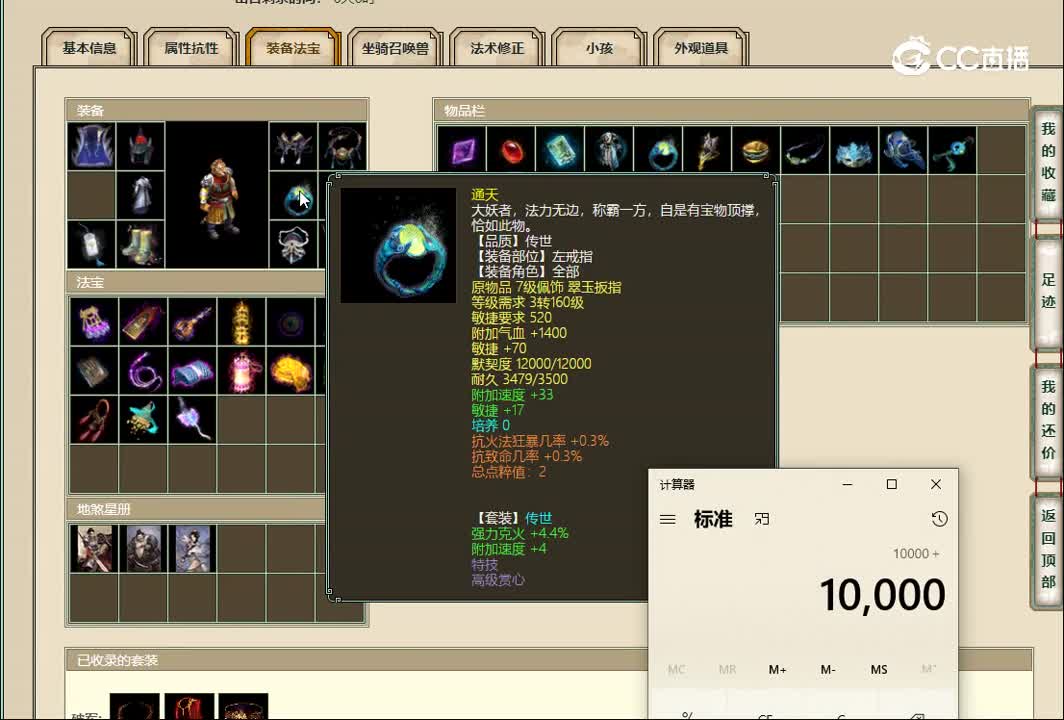Select the green jade card in 物品栏
1064x720 pixels.
click(560, 150)
